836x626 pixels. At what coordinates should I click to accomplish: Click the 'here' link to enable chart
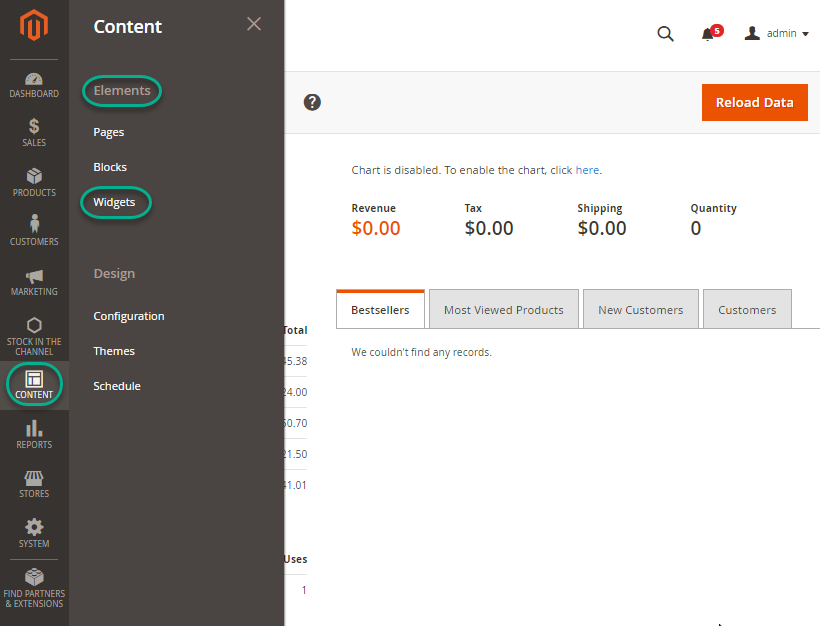click(x=587, y=170)
